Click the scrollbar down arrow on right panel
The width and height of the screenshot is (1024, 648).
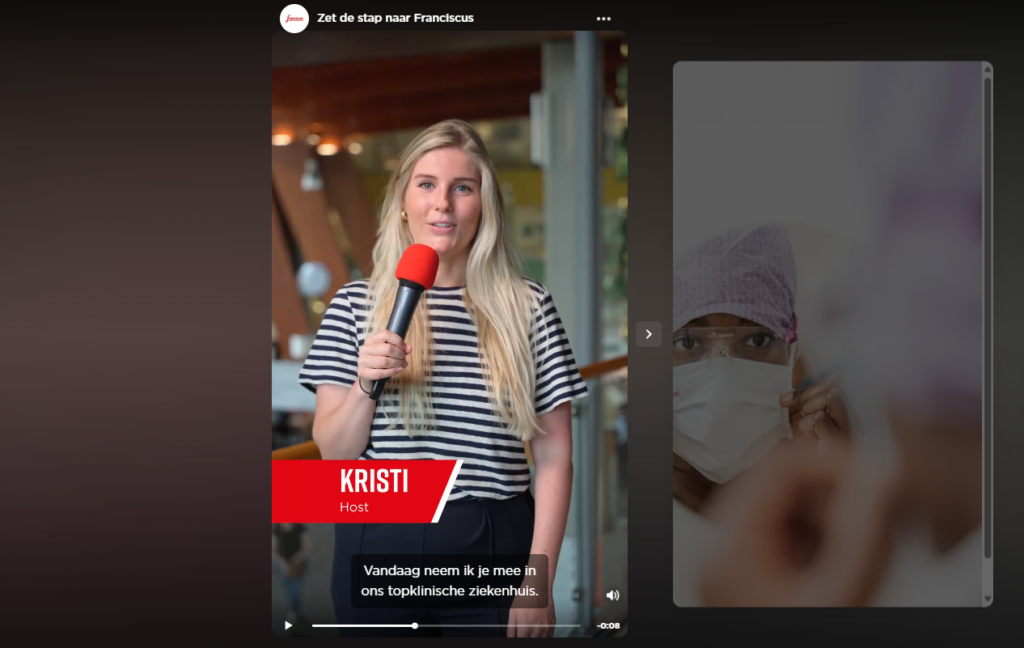[988, 600]
